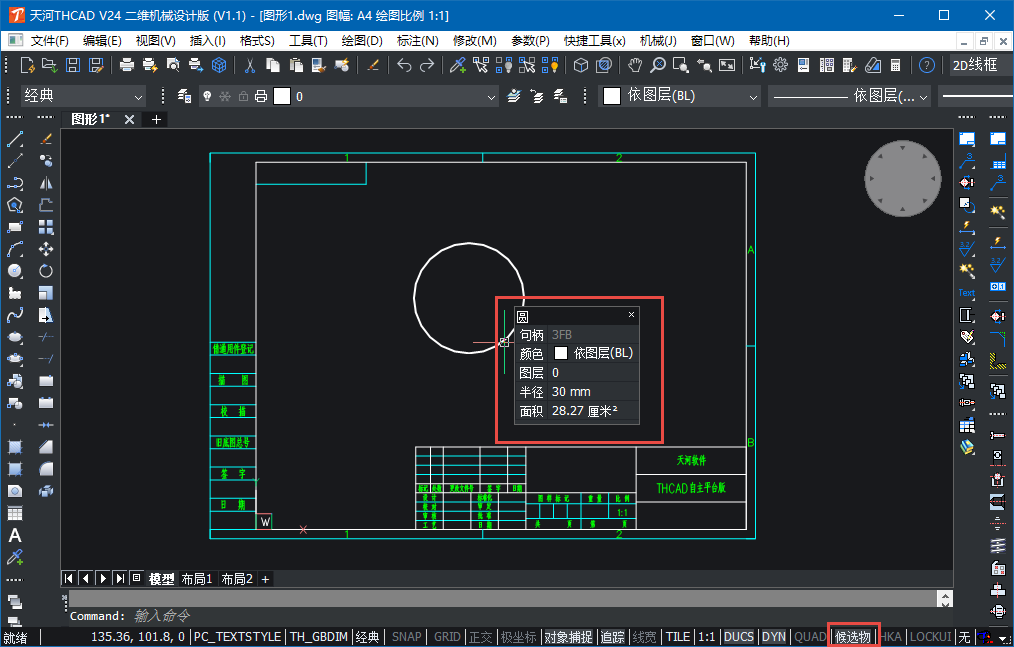Screen dimensions: 1014x647
Task: Click the Cut scissors icon
Action: 250,65
